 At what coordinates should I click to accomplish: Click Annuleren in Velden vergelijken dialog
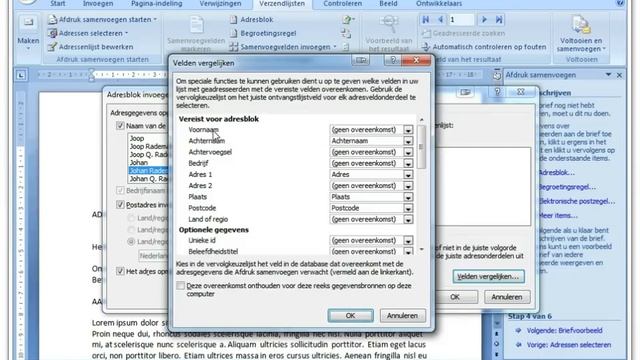402,316
